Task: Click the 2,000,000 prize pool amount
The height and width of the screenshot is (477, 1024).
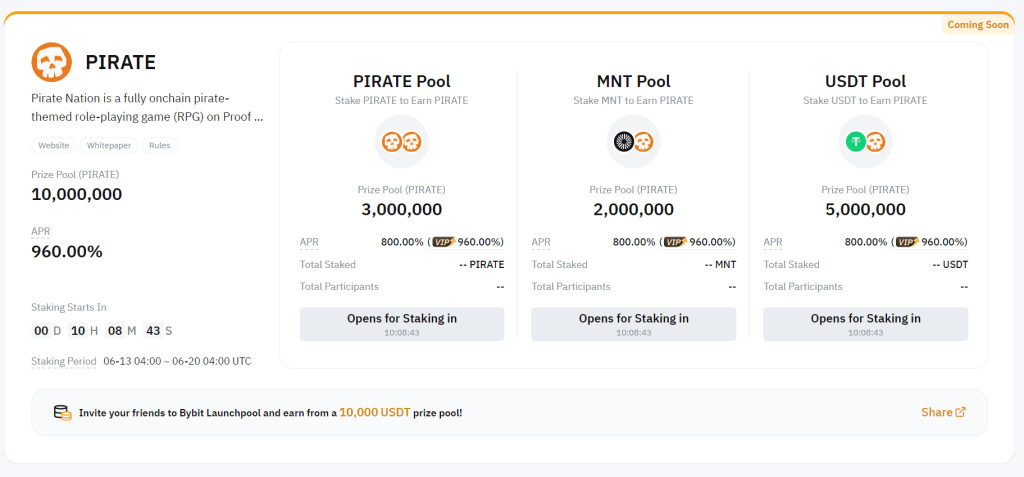Action: [x=633, y=210]
